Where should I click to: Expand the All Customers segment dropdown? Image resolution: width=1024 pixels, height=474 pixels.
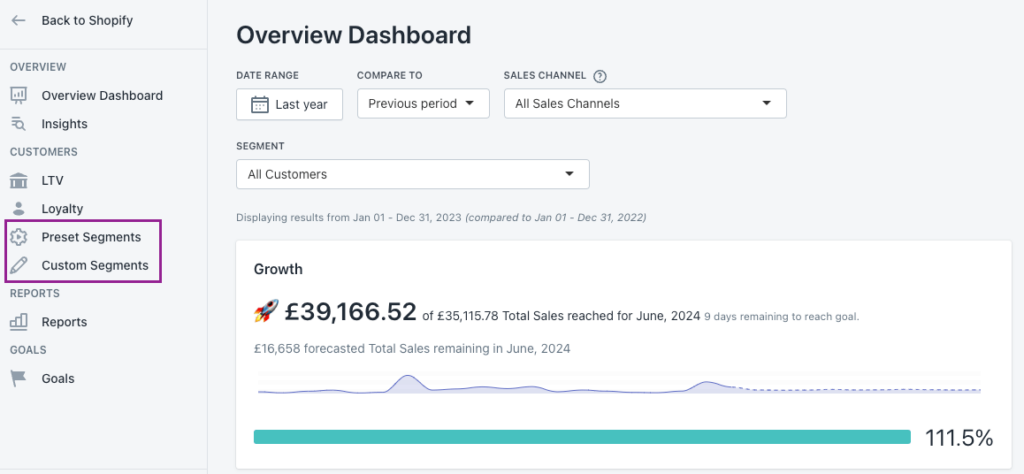(x=413, y=174)
